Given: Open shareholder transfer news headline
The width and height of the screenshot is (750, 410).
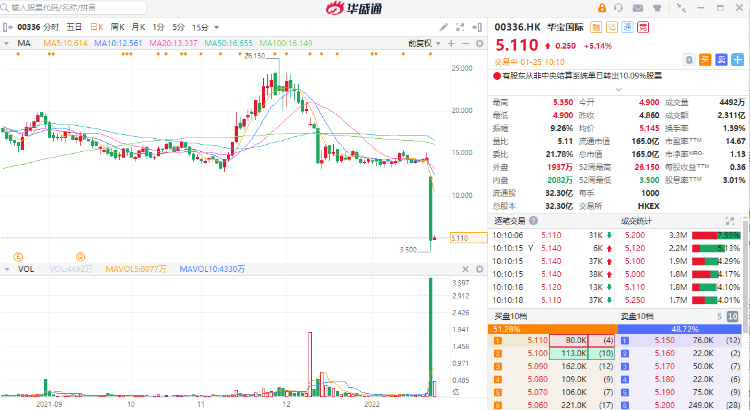Looking at the screenshot, I should pos(582,76).
